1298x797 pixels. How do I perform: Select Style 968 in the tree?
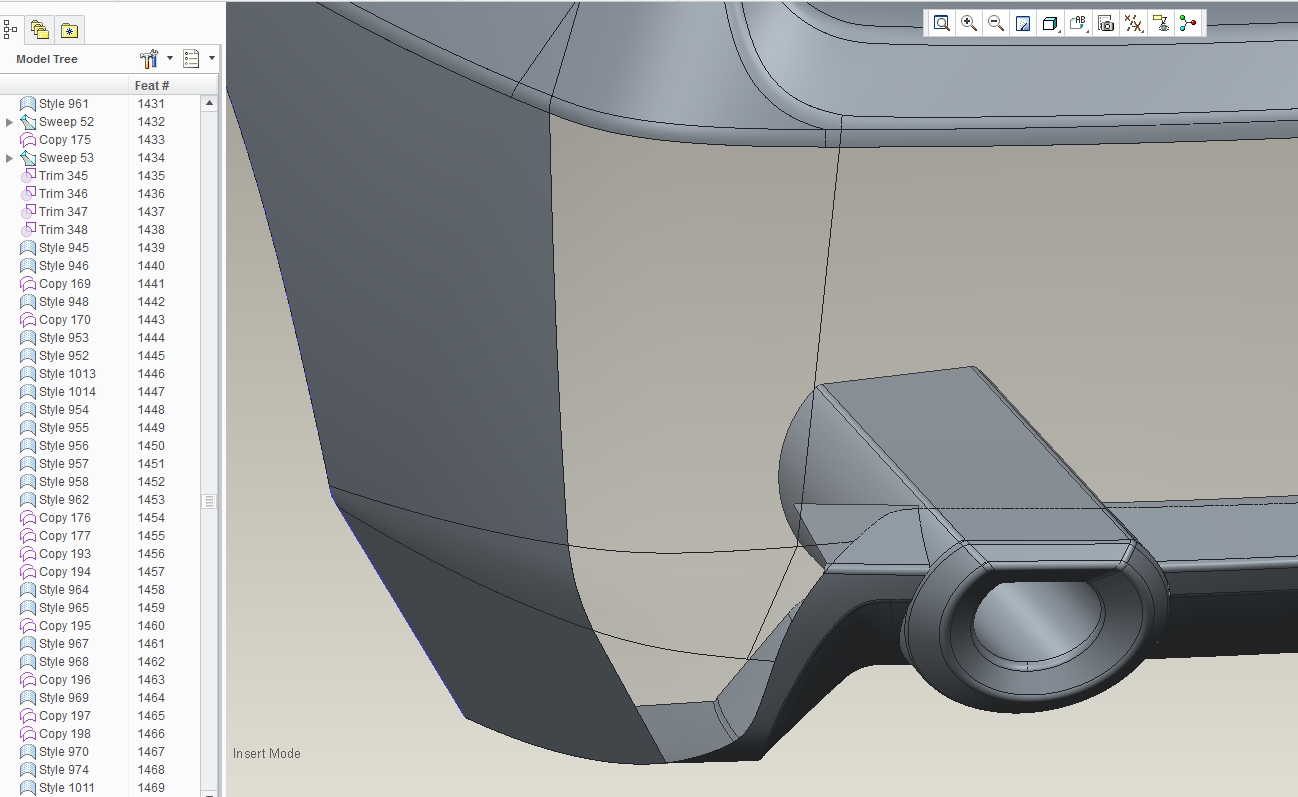(64, 662)
